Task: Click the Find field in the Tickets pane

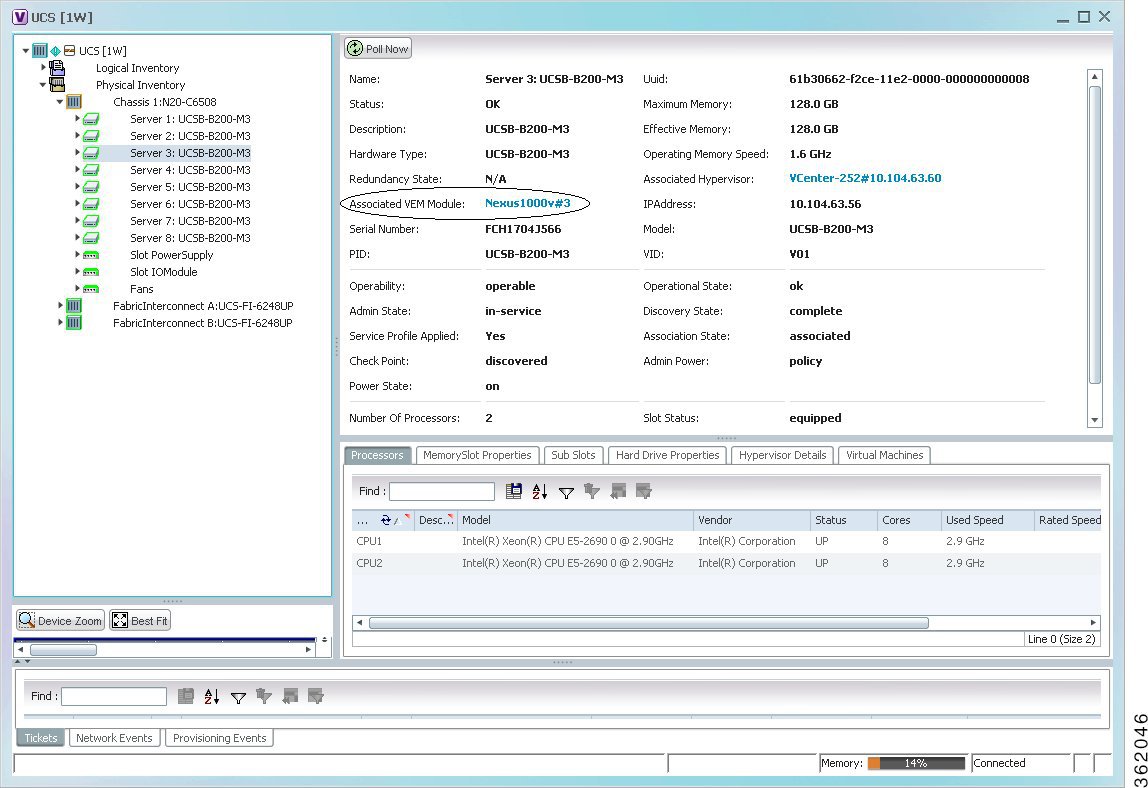Action: click(114, 696)
